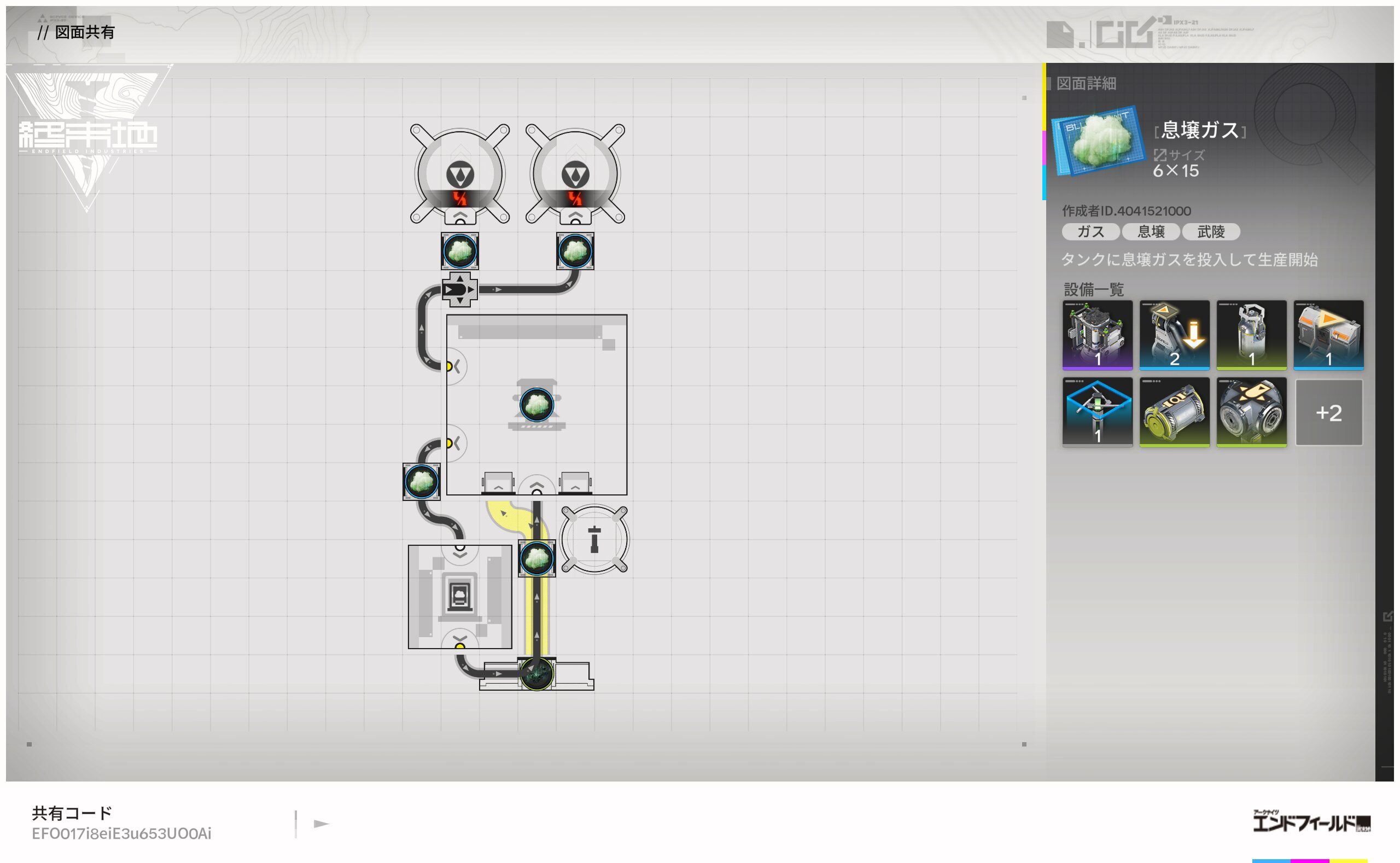Select the blue-frame tower equipment tile
Screen dimensions: 1400x863
pos(1098,412)
